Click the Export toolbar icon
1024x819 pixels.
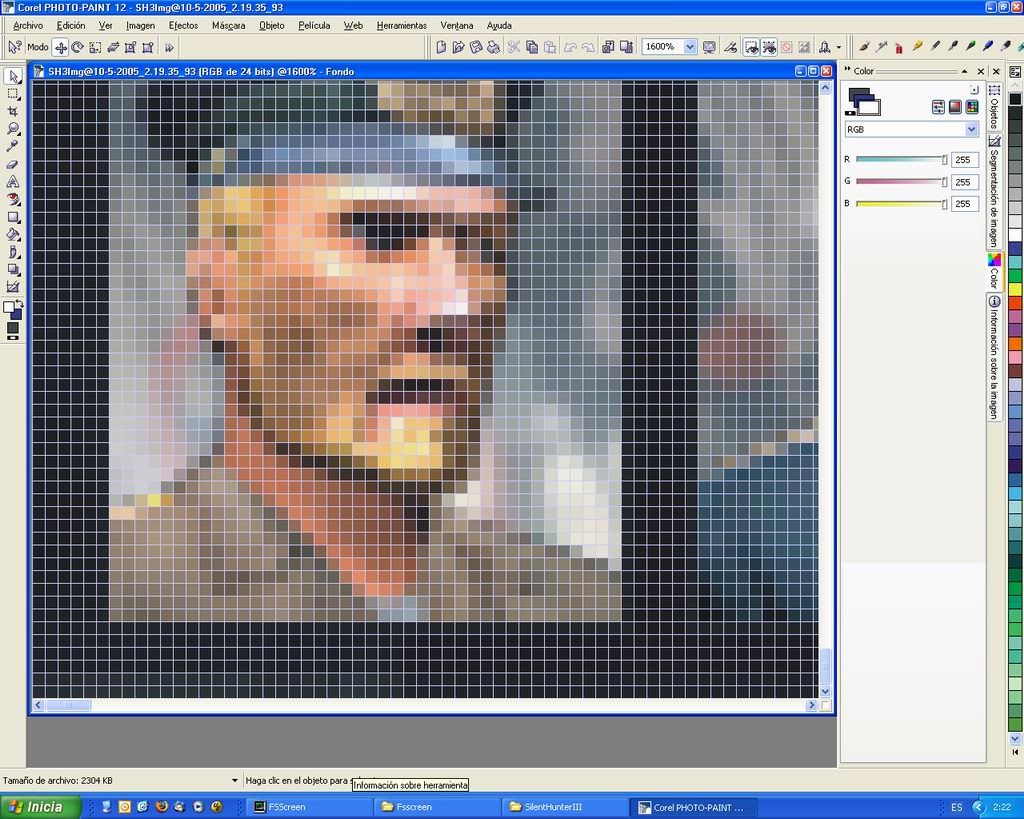[x=626, y=47]
